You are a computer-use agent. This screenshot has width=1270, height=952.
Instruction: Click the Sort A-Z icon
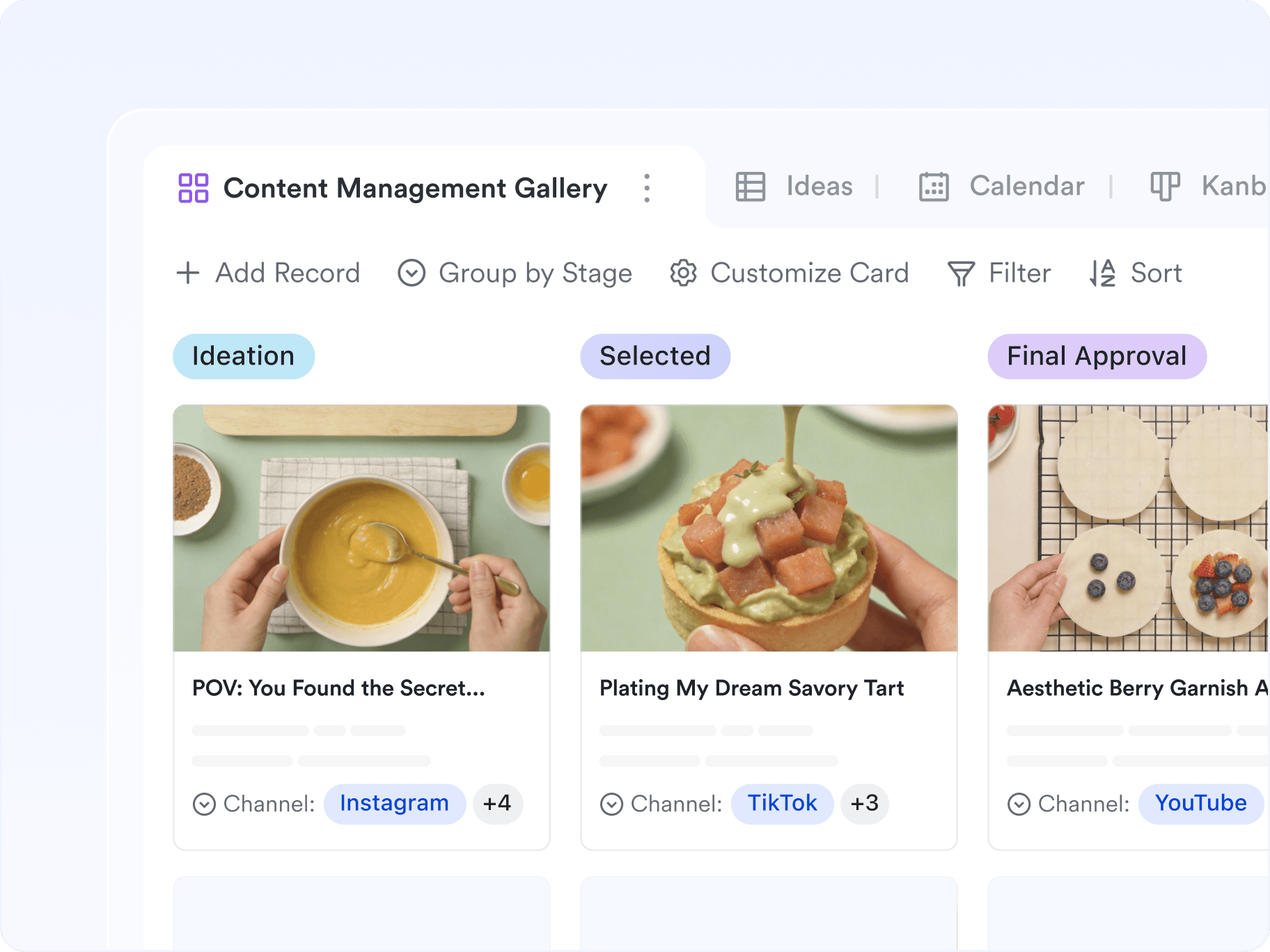1103,273
